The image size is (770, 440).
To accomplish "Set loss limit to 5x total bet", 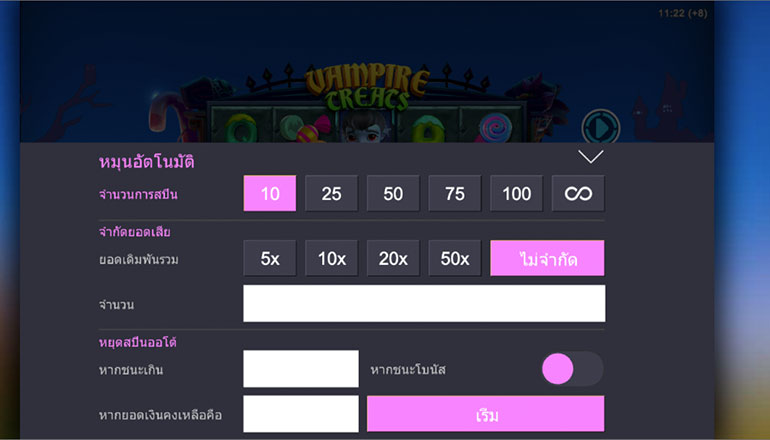I will pyautogui.click(x=270, y=258).
